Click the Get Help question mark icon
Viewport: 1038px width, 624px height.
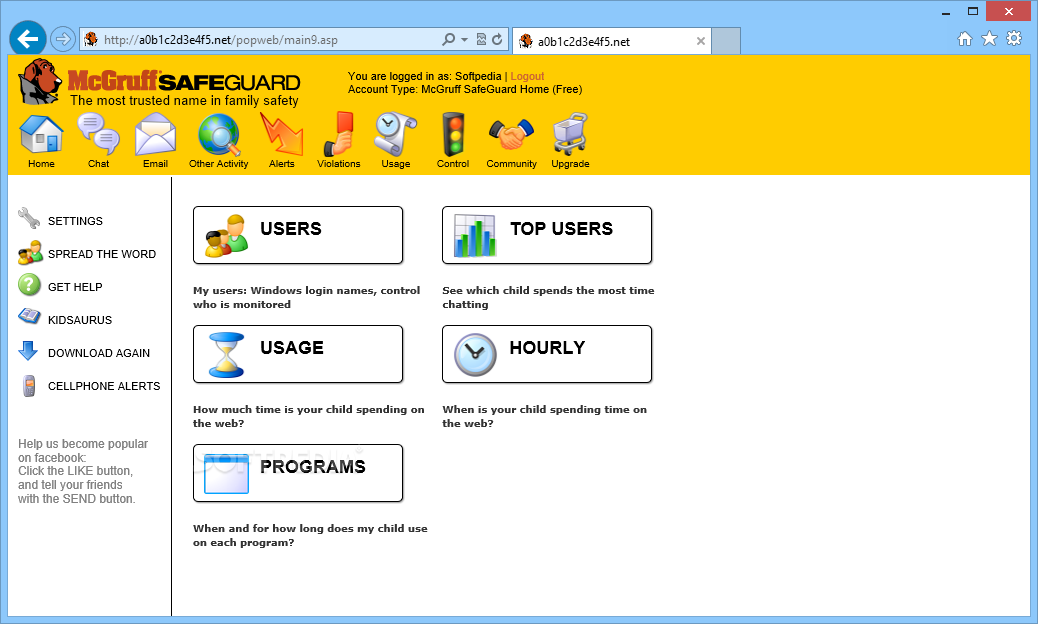point(29,285)
